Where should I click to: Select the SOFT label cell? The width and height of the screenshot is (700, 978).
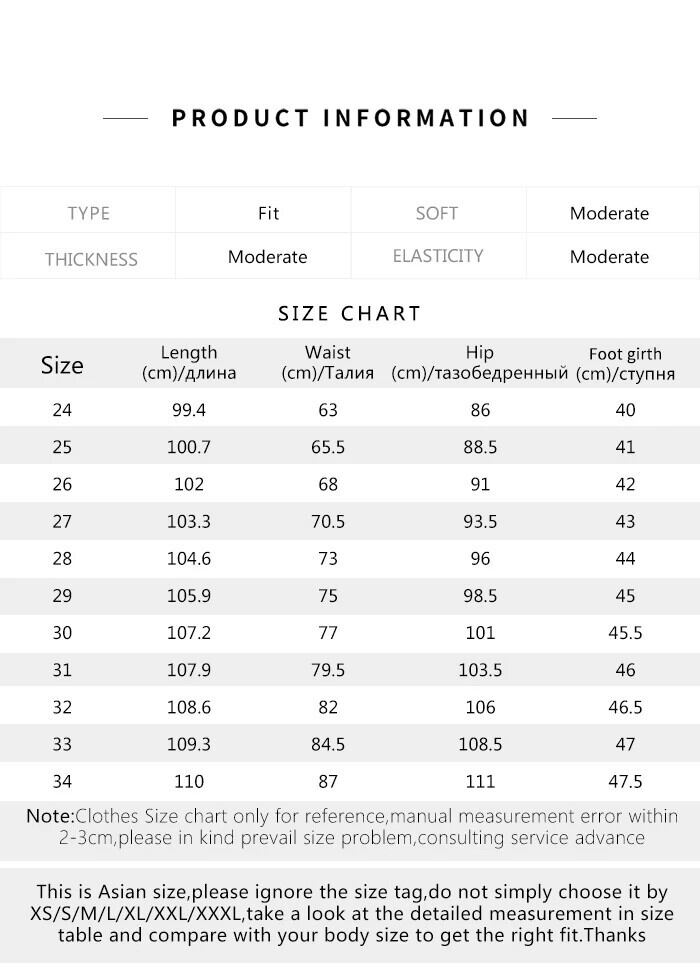[x=437, y=213]
